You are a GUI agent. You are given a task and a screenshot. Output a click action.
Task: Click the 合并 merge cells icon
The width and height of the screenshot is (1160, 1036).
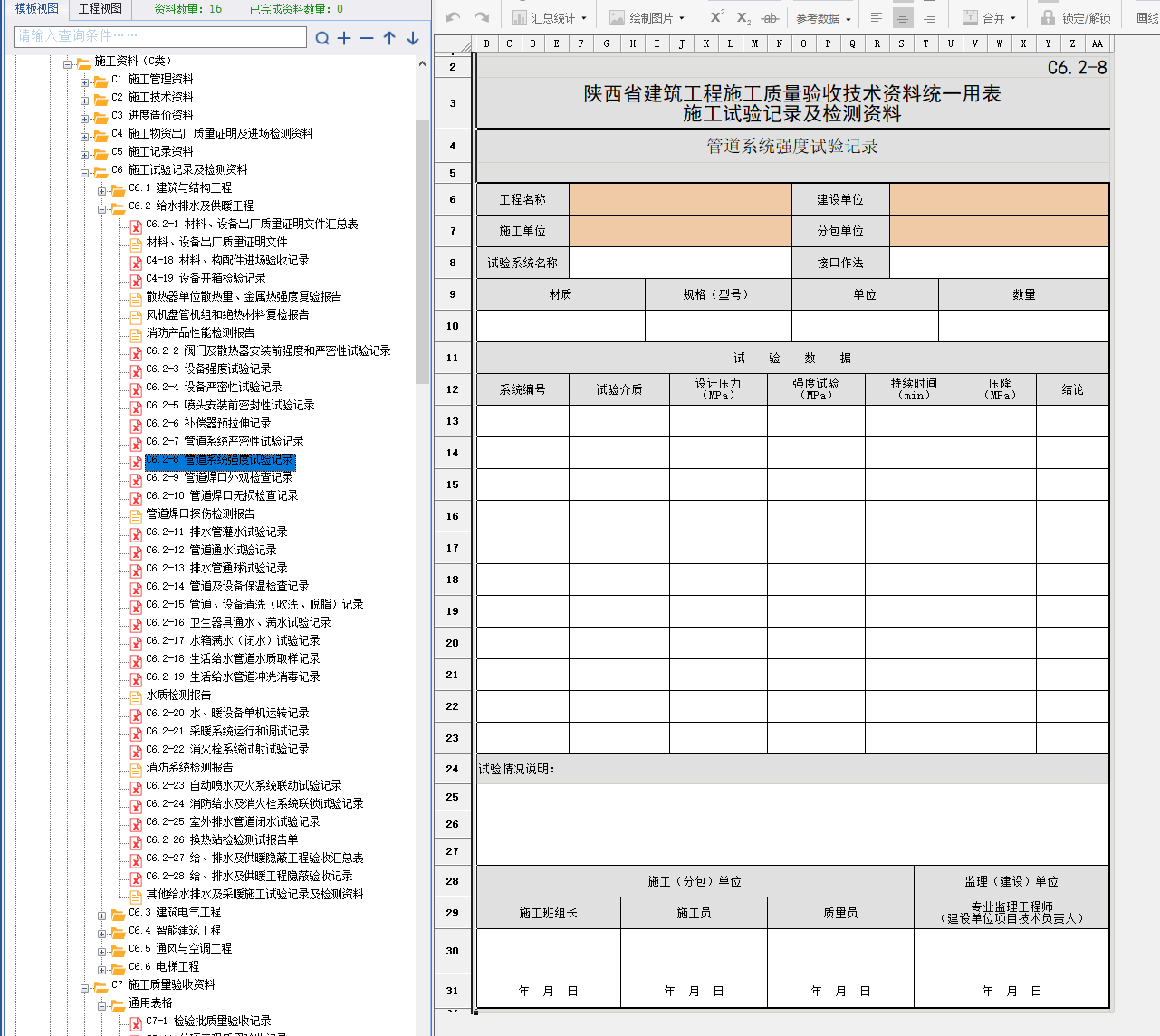click(x=970, y=17)
